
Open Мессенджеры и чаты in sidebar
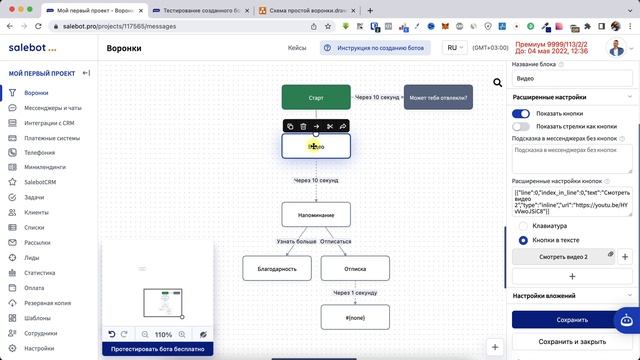pos(53,108)
